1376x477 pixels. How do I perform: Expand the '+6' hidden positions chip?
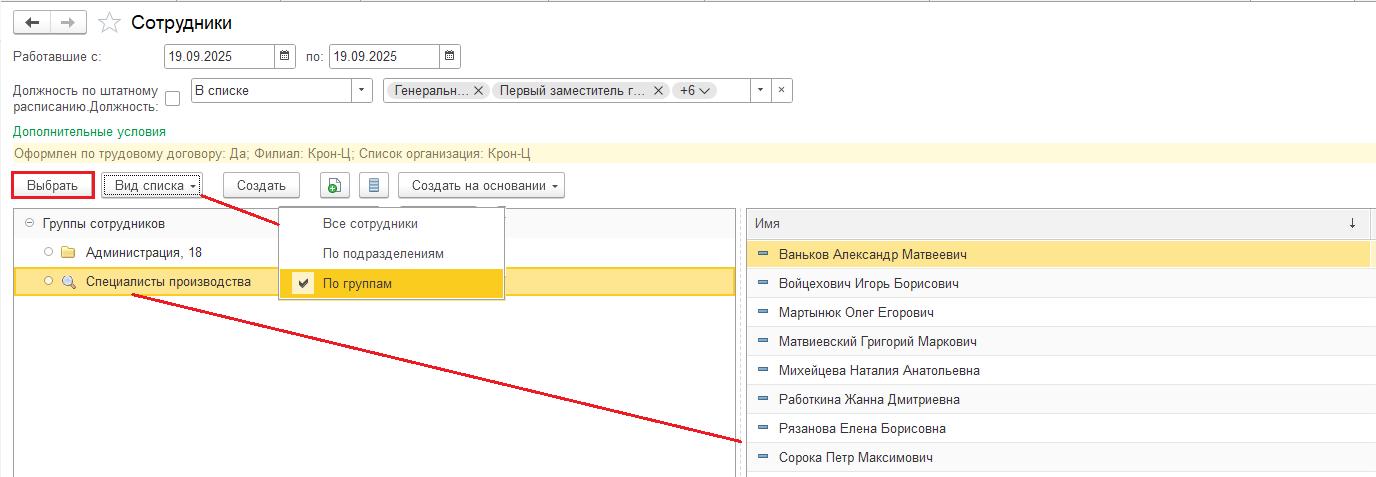point(695,91)
